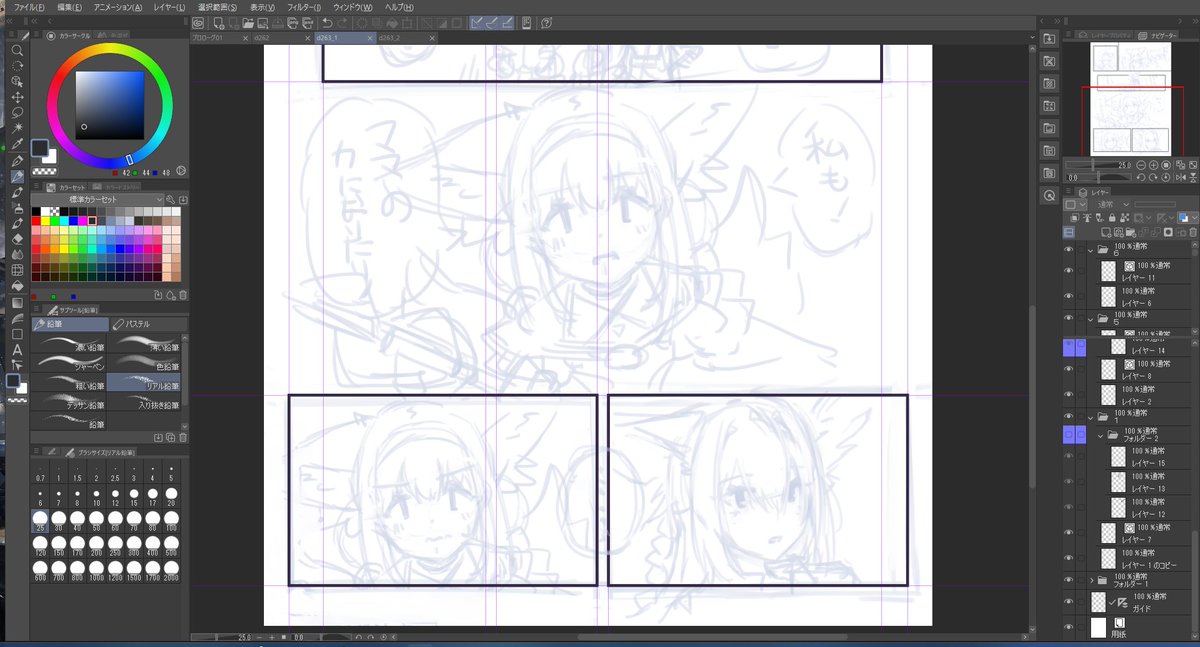The image size is (1200, 647).
Task: Open Clip Studio launcher icon
Action: [198, 23]
